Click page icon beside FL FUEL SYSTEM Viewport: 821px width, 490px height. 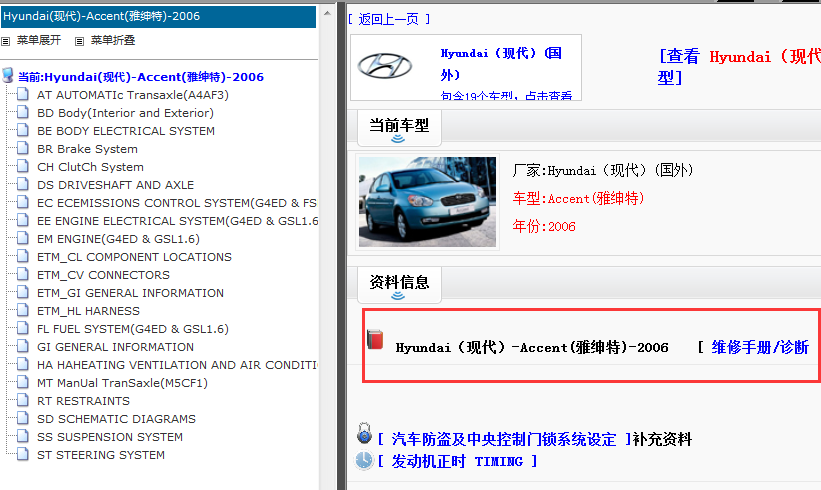pyautogui.click(x=23, y=328)
